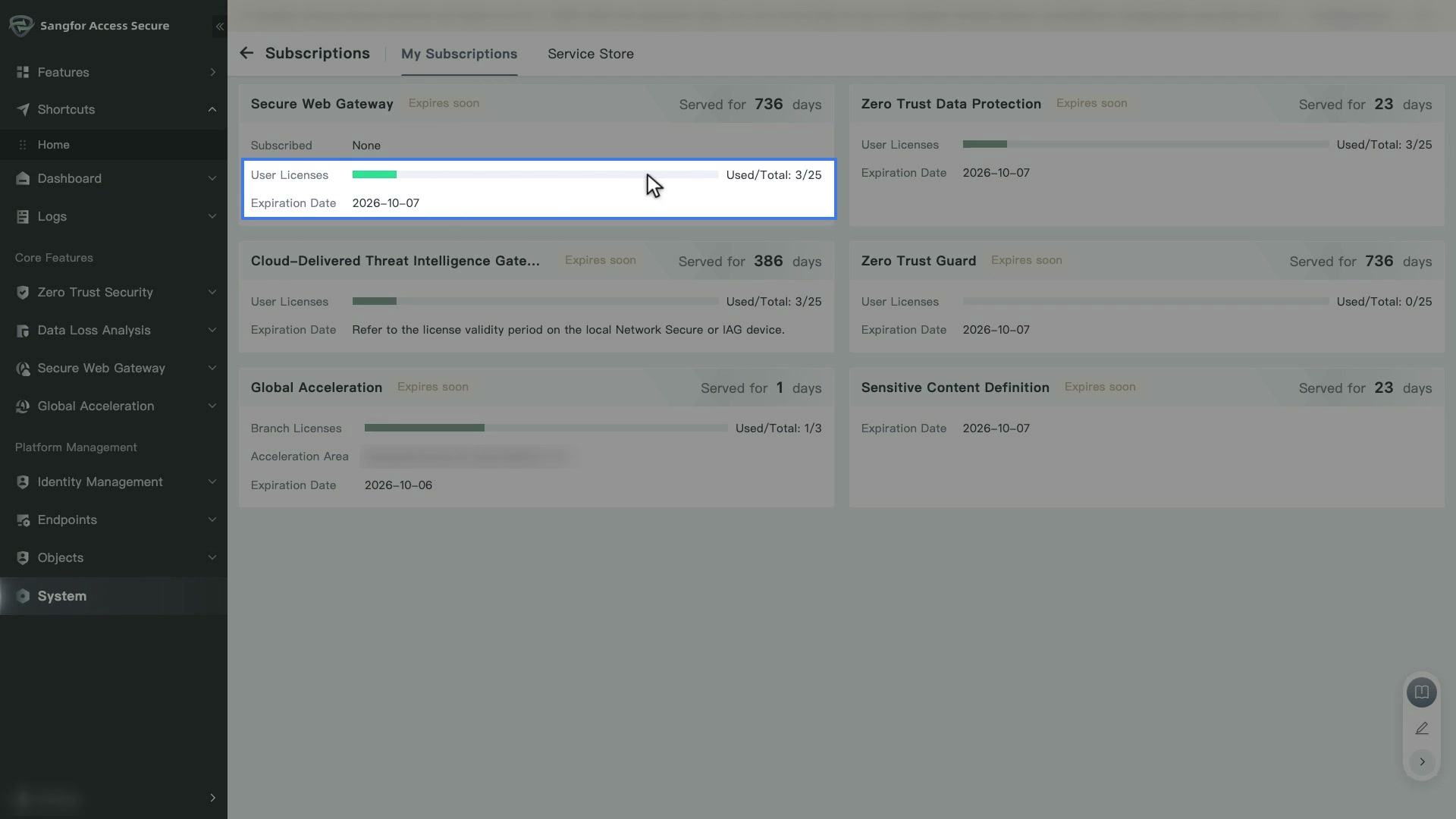Click the 'Refer to the license validity period' text
This screenshot has width=1456, height=819.
point(568,330)
